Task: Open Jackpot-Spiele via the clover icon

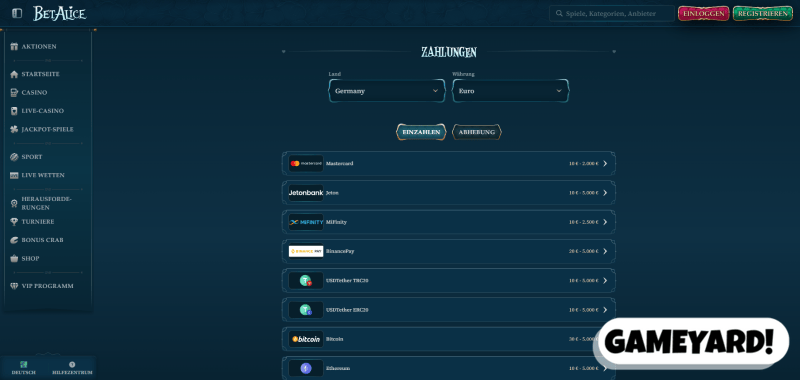Action: (14, 129)
